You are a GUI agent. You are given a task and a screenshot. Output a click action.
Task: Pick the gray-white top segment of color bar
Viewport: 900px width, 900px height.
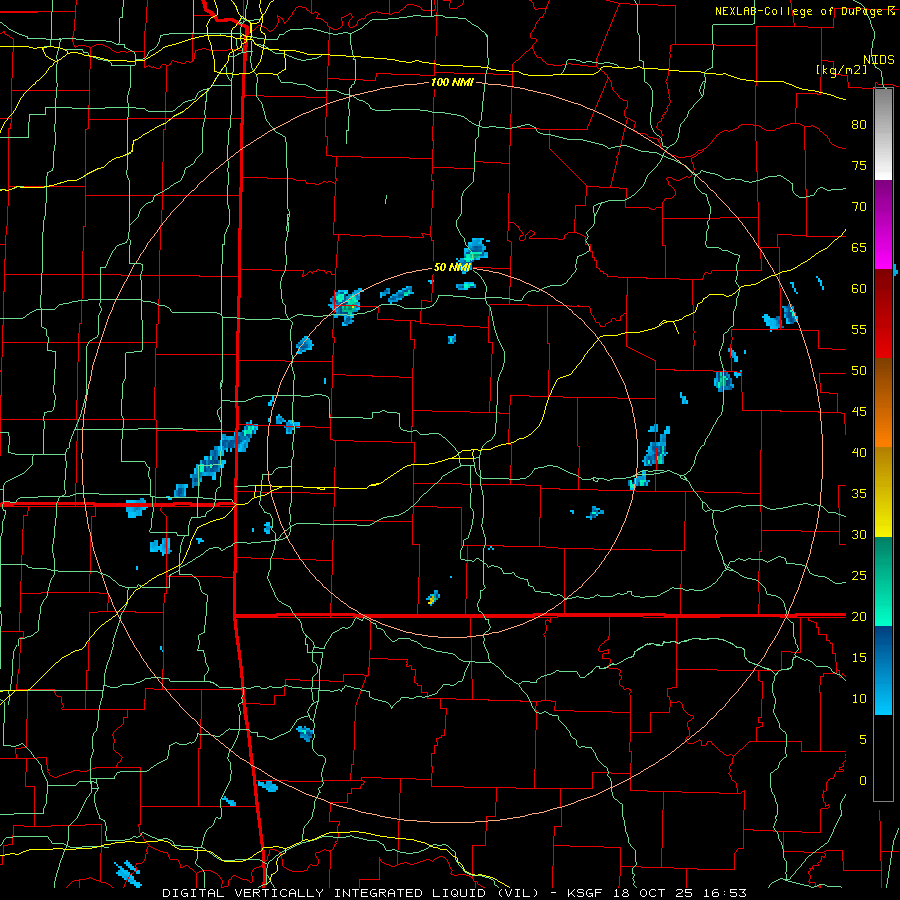(883, 134)
